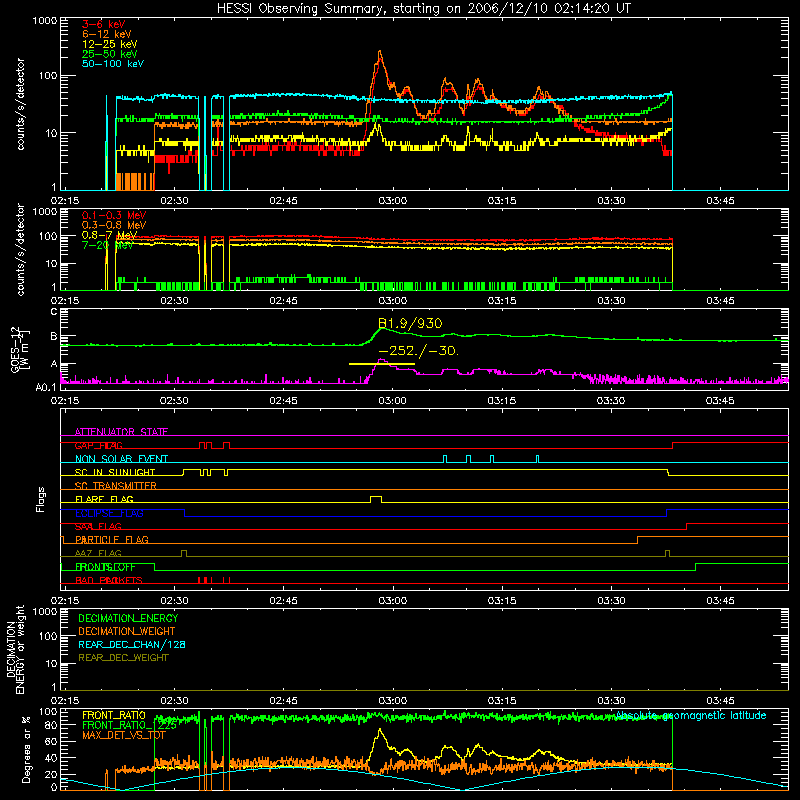Click the PARTICLE_FLAG label
800x800 pixels.
(x=112, y=540)
